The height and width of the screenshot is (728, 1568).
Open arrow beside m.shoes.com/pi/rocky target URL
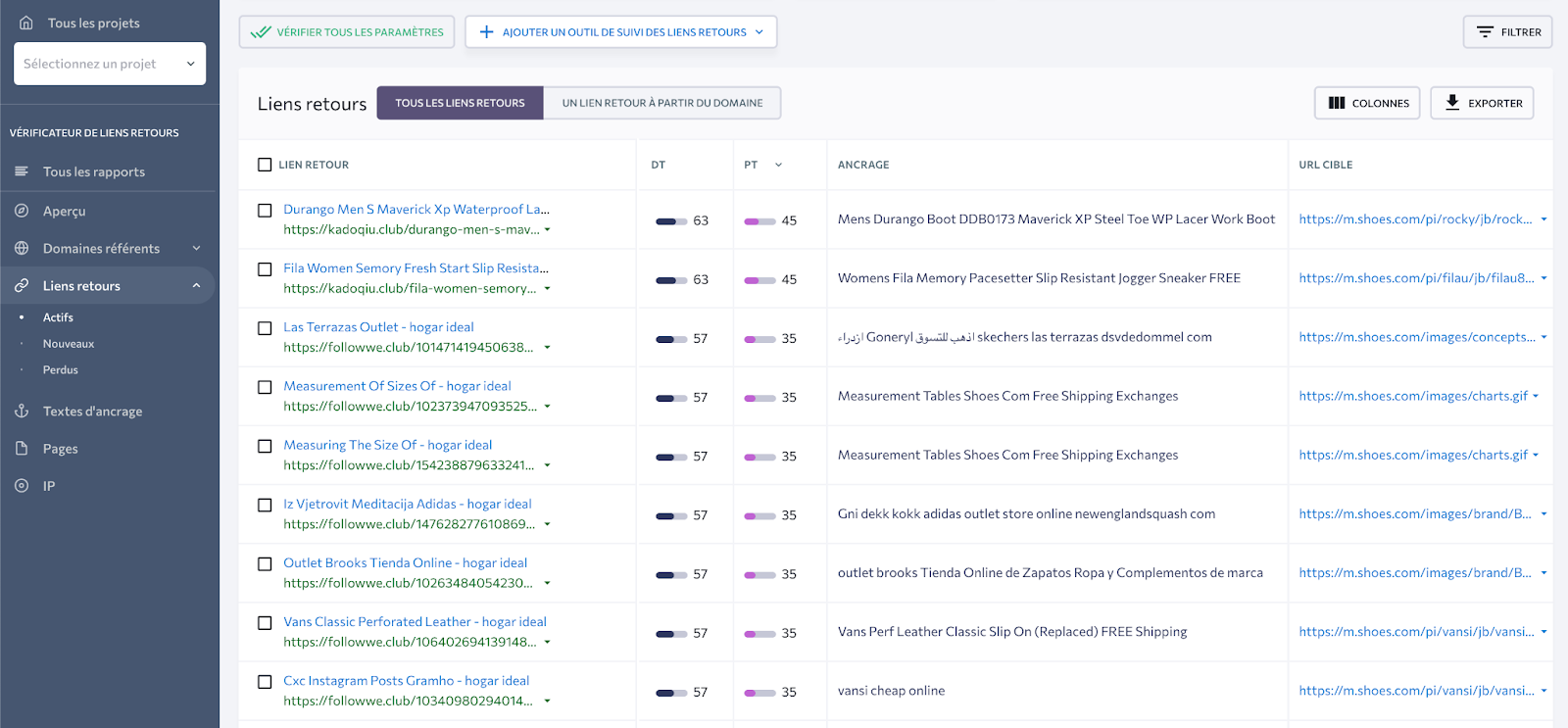coord(1543,219)
